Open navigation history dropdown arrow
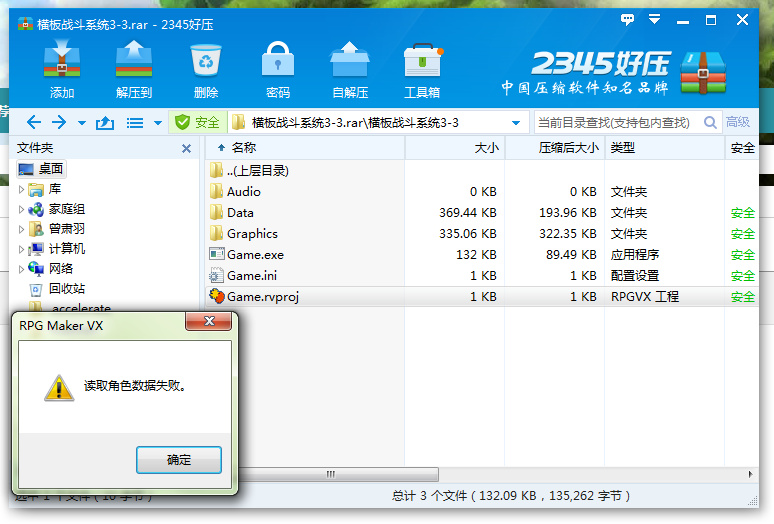Image resolution: width=774 pixels, height=524 pixels. click(x=82, y=122)
